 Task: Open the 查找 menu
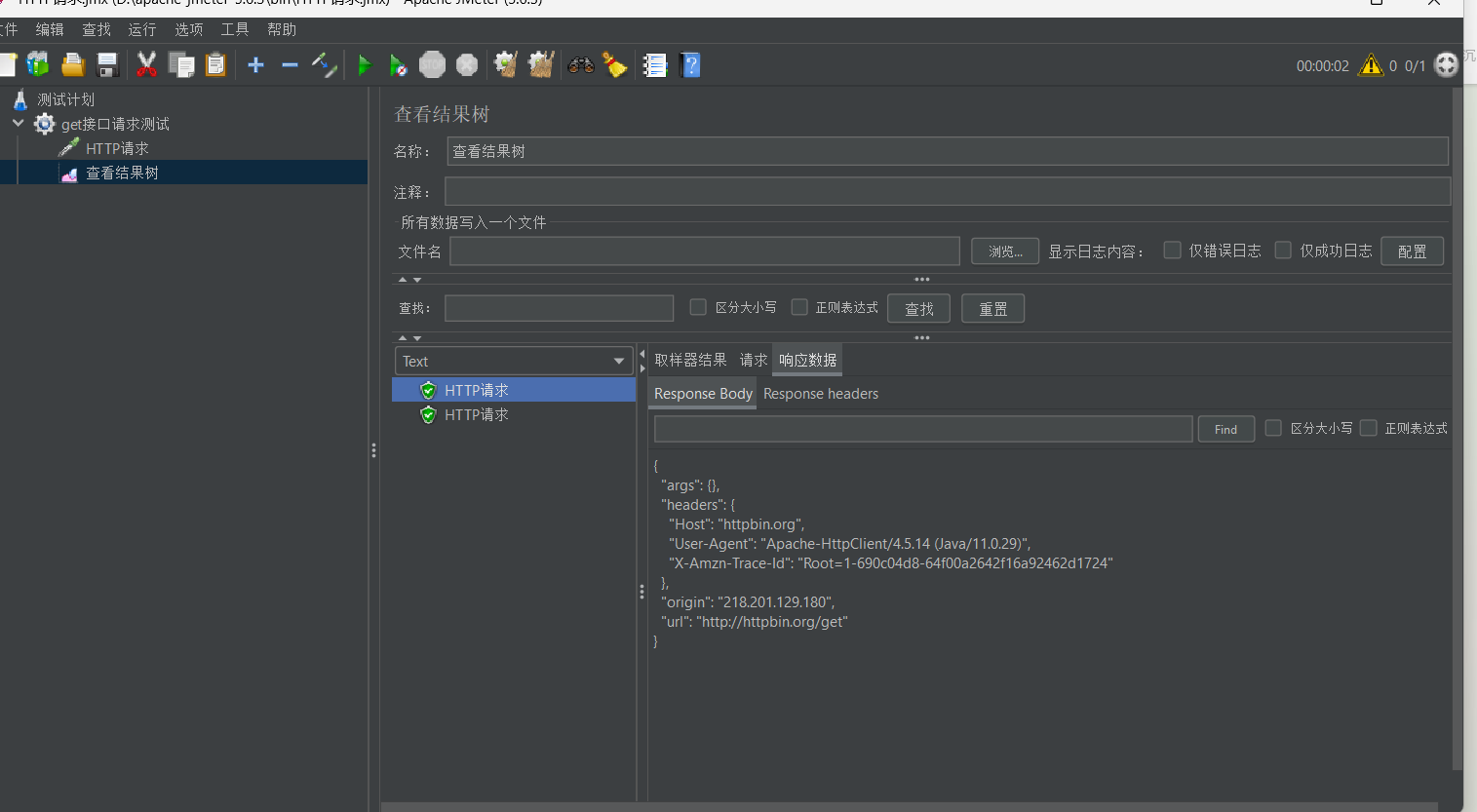(x=97, y=29)
